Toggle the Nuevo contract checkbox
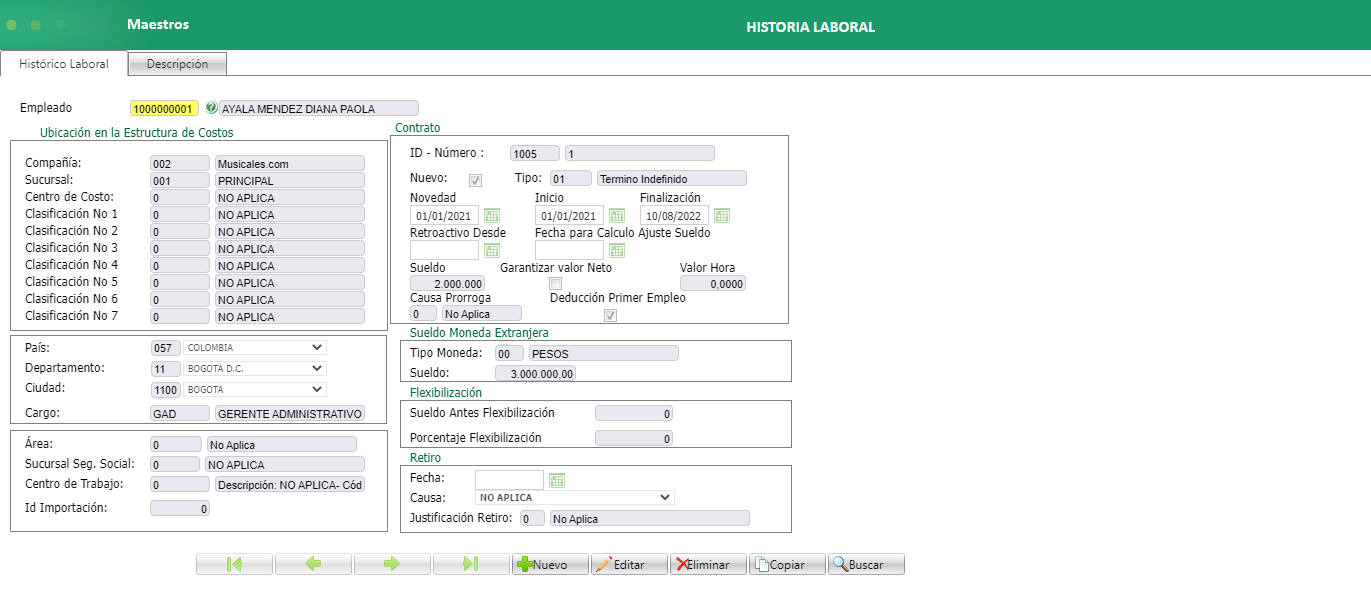 coord(475,180)
